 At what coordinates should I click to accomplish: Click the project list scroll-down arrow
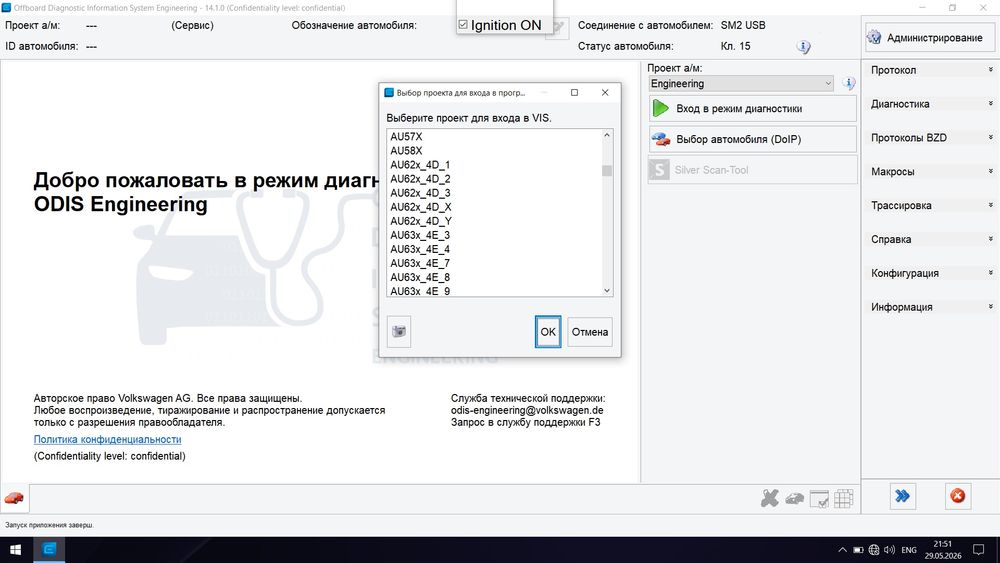point(607,290)
